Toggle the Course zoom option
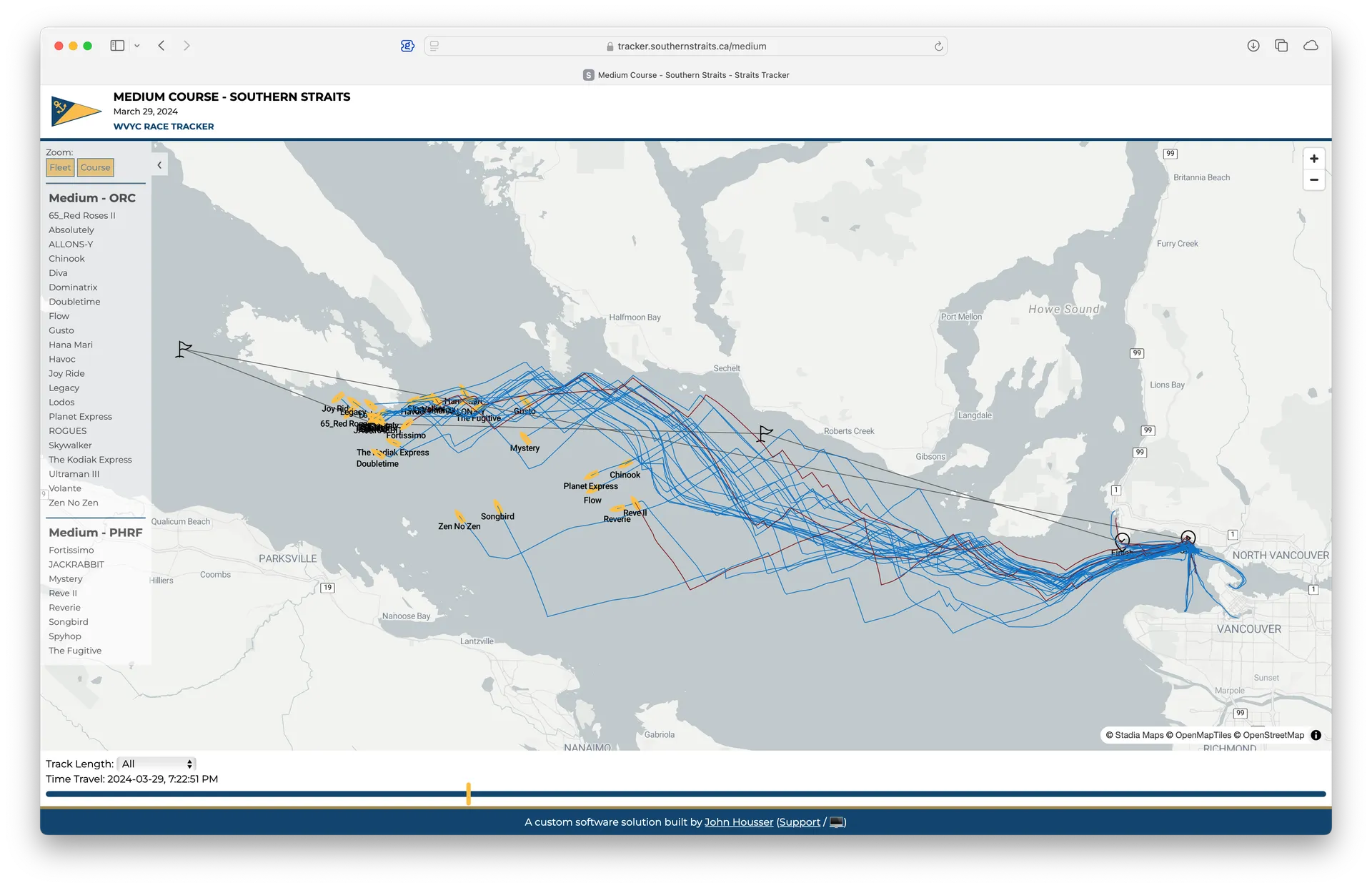This screenshot has width=1372, height=888. (95, 167)
